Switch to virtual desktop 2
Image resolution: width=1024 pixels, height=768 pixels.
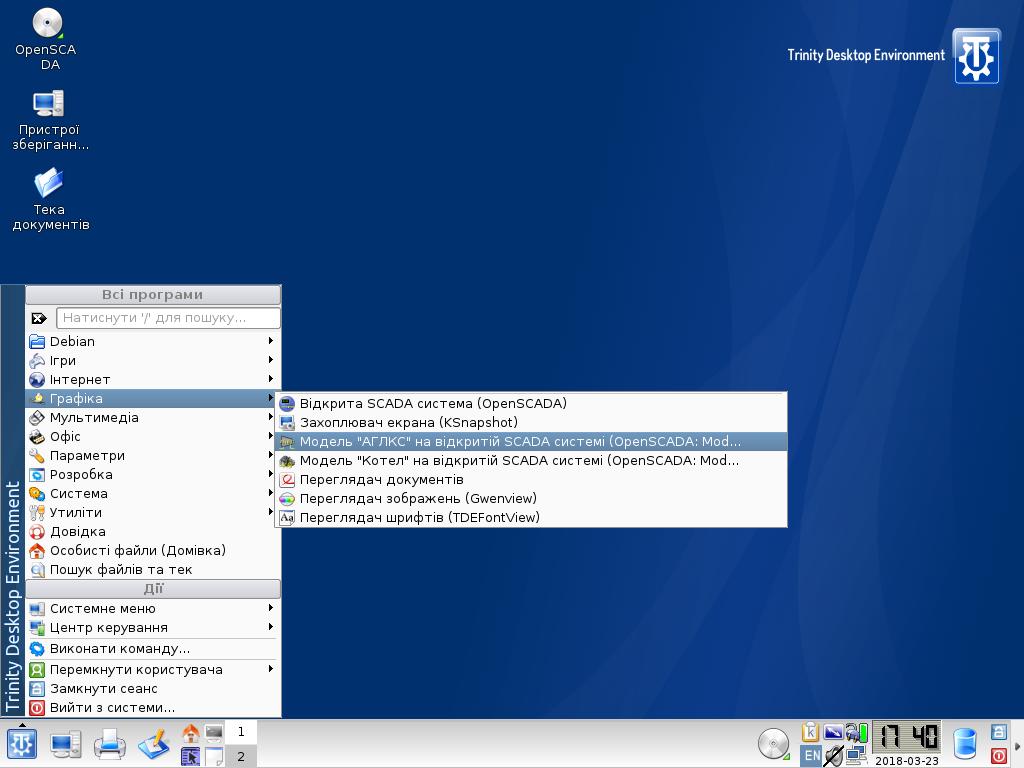click(x=240, y=756)
